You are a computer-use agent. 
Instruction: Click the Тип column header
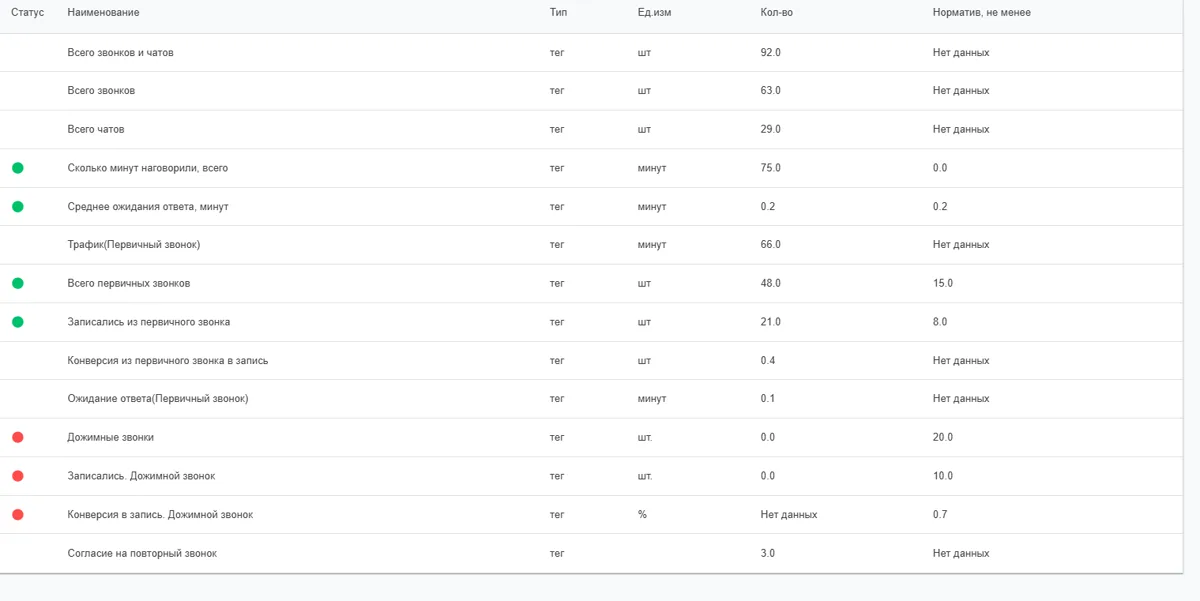coord(558,12)
